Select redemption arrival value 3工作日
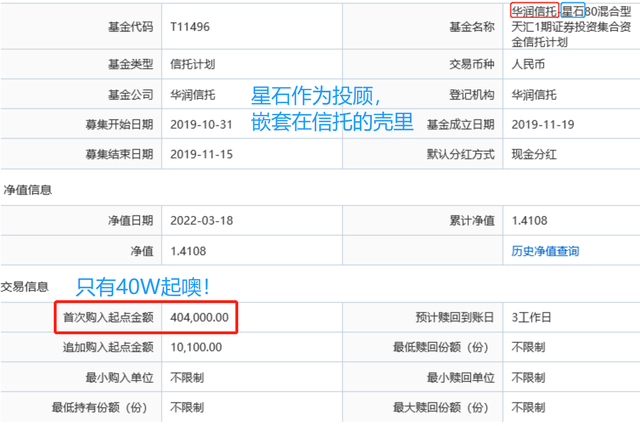Screen dimensions: 640x426 pos(531,317)
